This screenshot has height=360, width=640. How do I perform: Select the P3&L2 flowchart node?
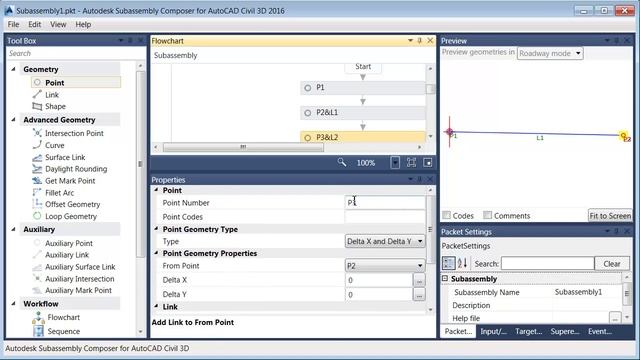pyautogui.click(x=363, y=138)
